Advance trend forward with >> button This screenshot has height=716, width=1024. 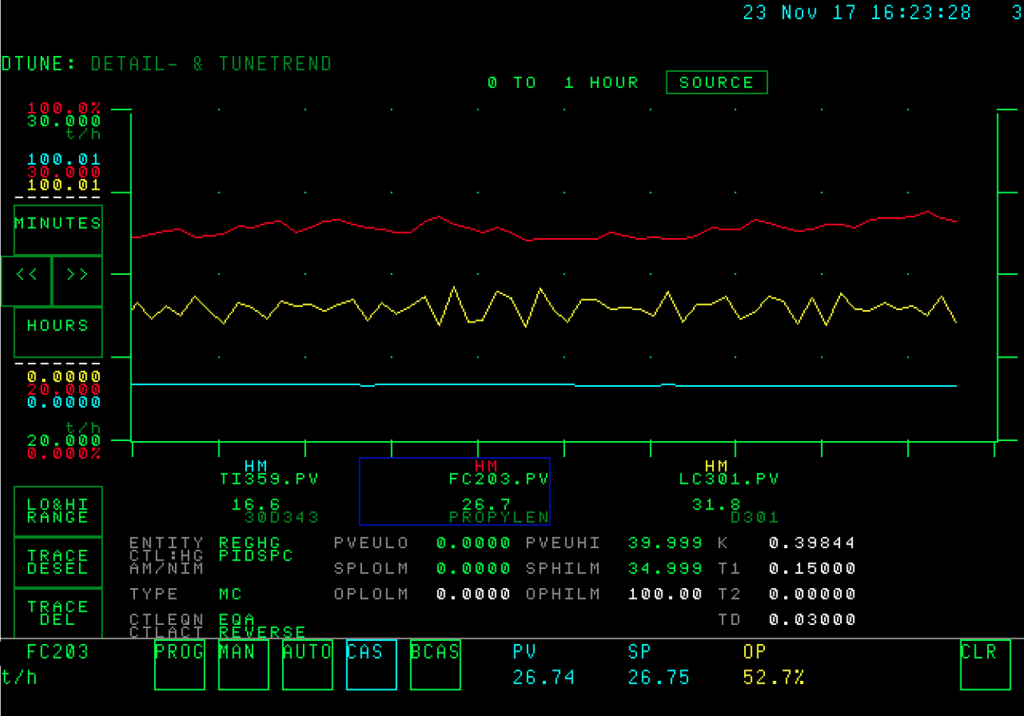[x=77, y=281]
